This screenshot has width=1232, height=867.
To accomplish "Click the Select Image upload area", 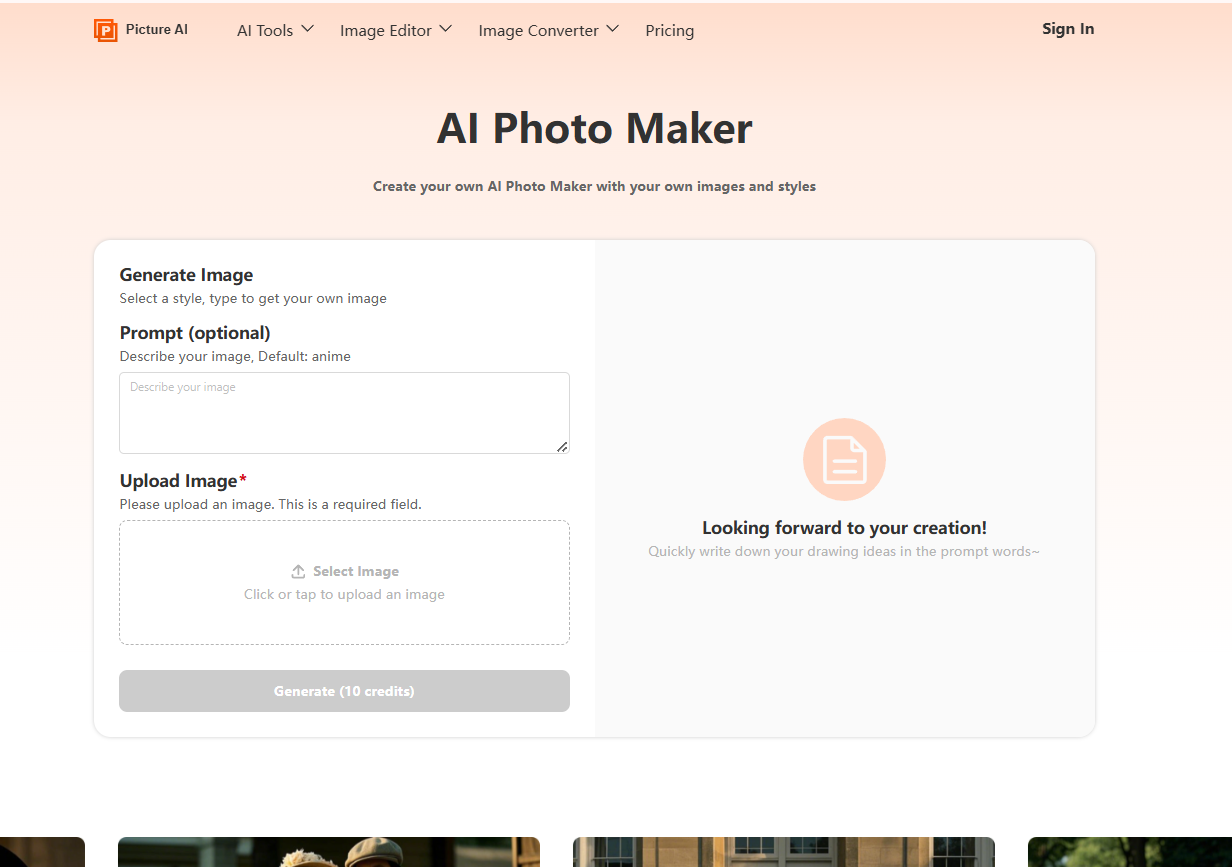I will 344,582.
